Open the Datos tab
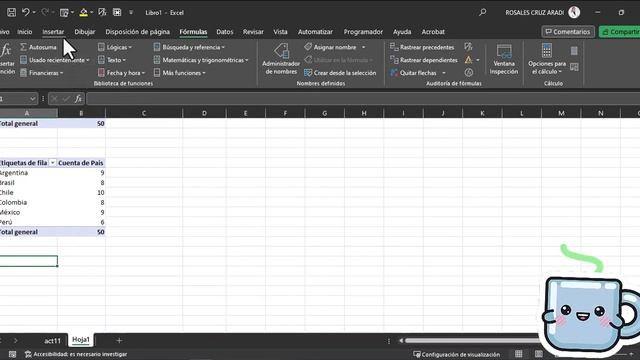 coord(224,32)
